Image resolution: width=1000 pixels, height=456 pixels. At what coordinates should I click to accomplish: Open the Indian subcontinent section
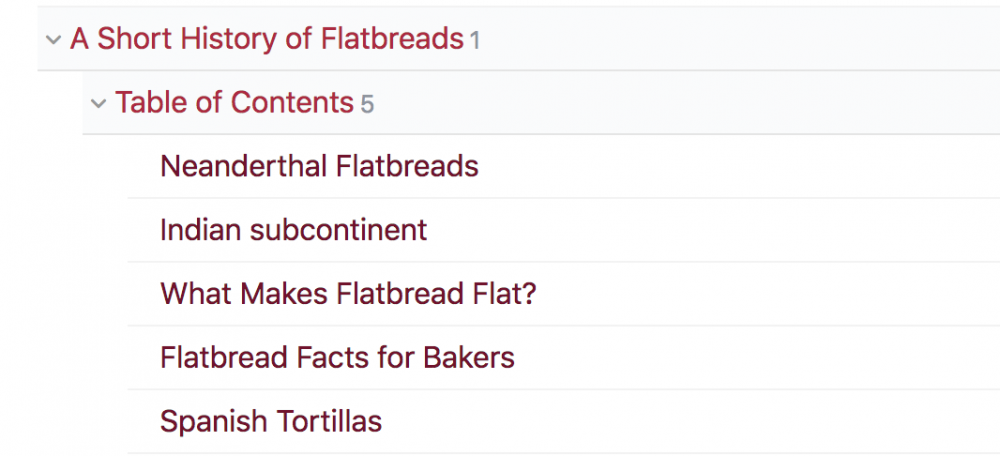[x=293, y=230]
